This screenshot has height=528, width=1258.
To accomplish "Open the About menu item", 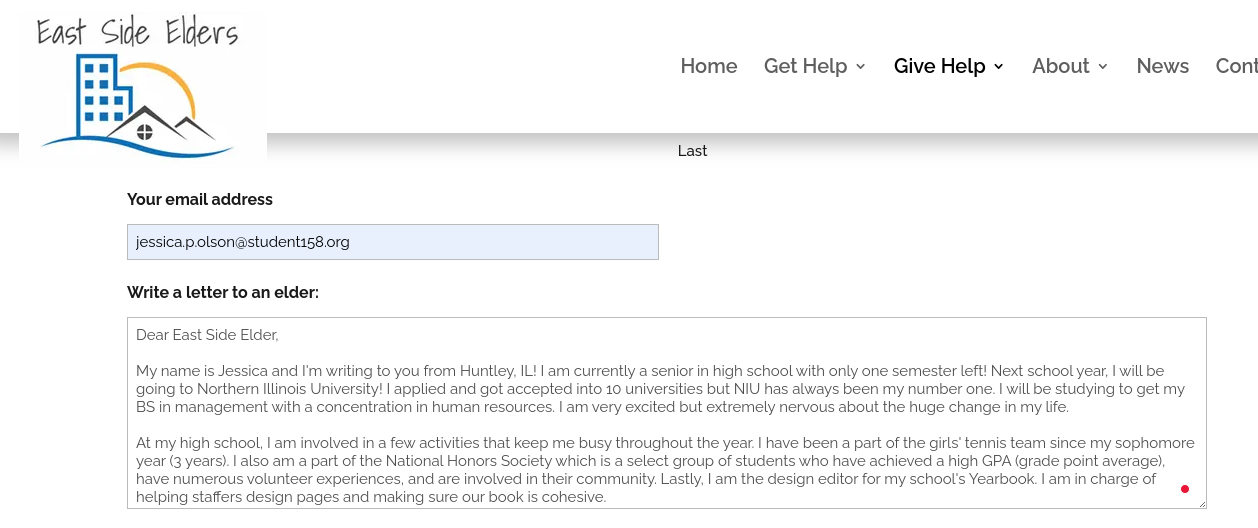I will click(1061, 66).
